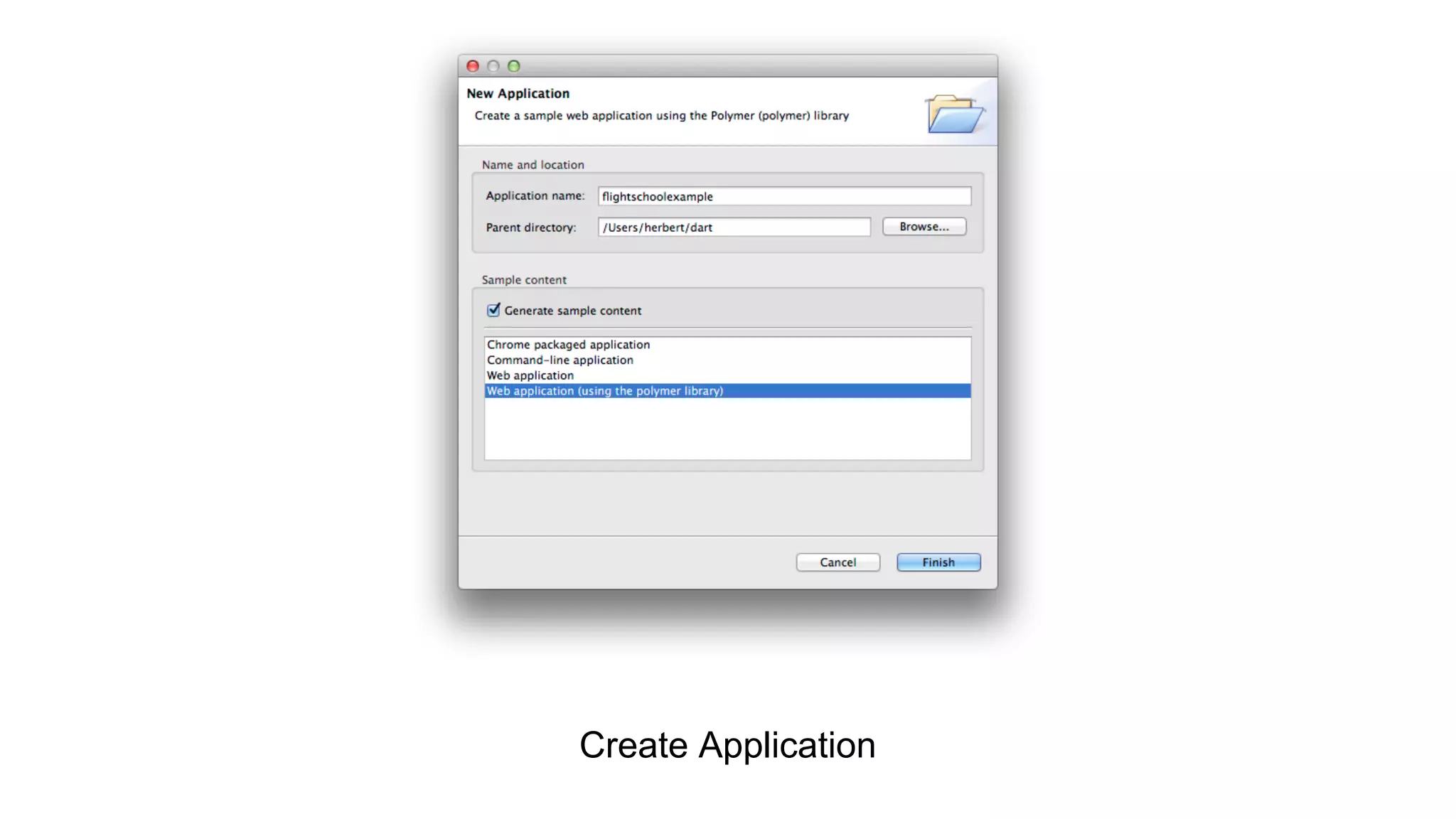Image resolution: width=1456 pixels, height=819 pixels.
Task: Click the Finish button
Action: pyautogui.click(x=938, y=562)
